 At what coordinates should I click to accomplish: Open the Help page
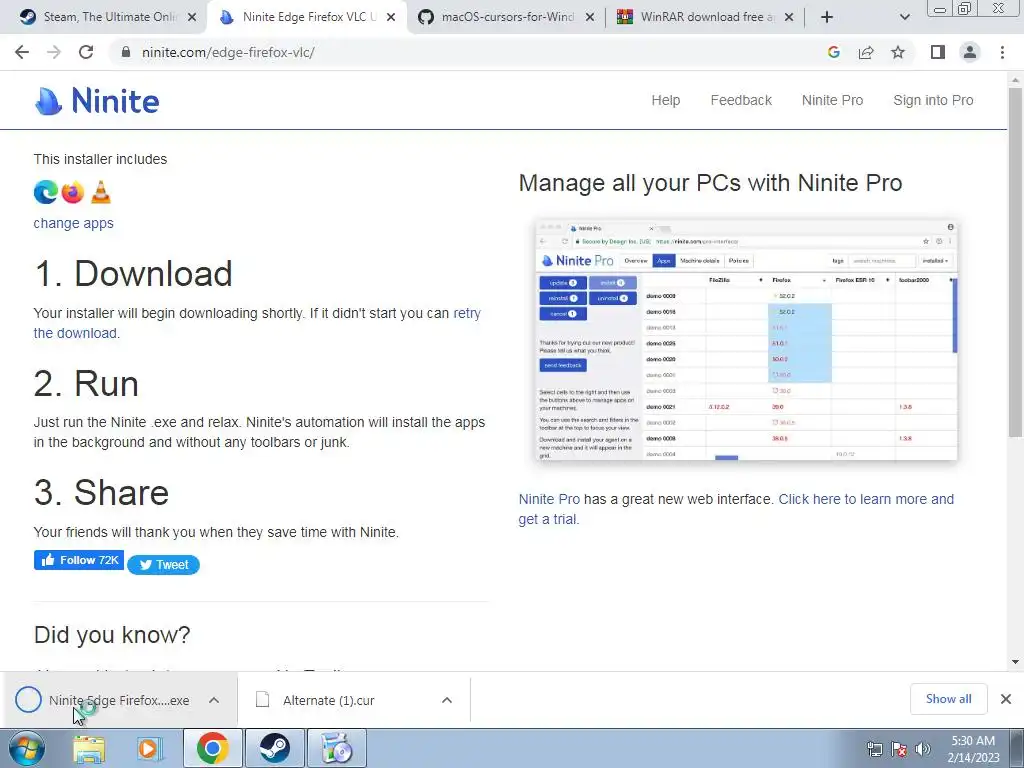point(665,100)
